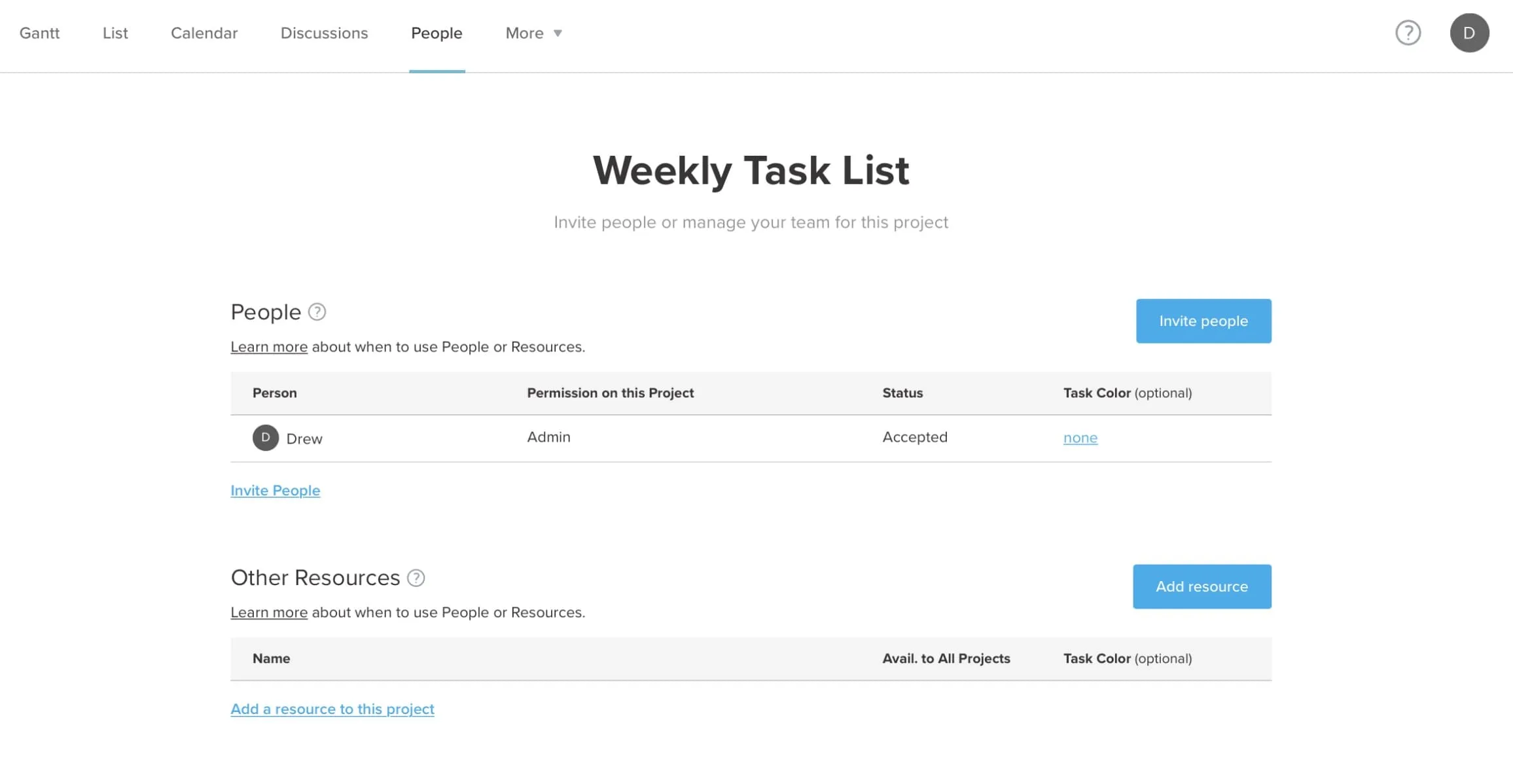1513x784 pixels.
Task: Click the none task color link for Drew
Action: click(x=1080, y=437)
